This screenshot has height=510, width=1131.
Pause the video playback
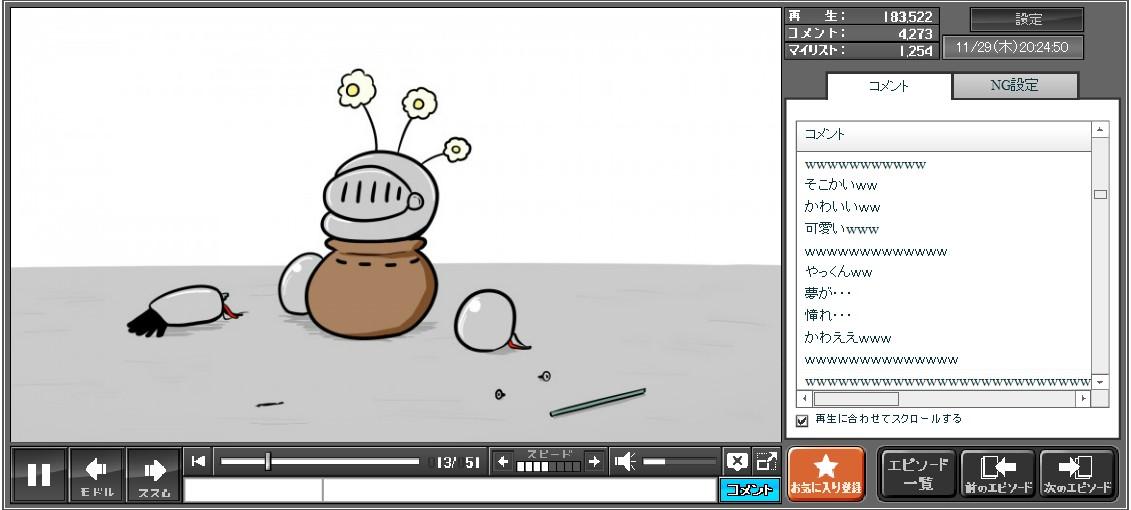[x=39, y=474]
